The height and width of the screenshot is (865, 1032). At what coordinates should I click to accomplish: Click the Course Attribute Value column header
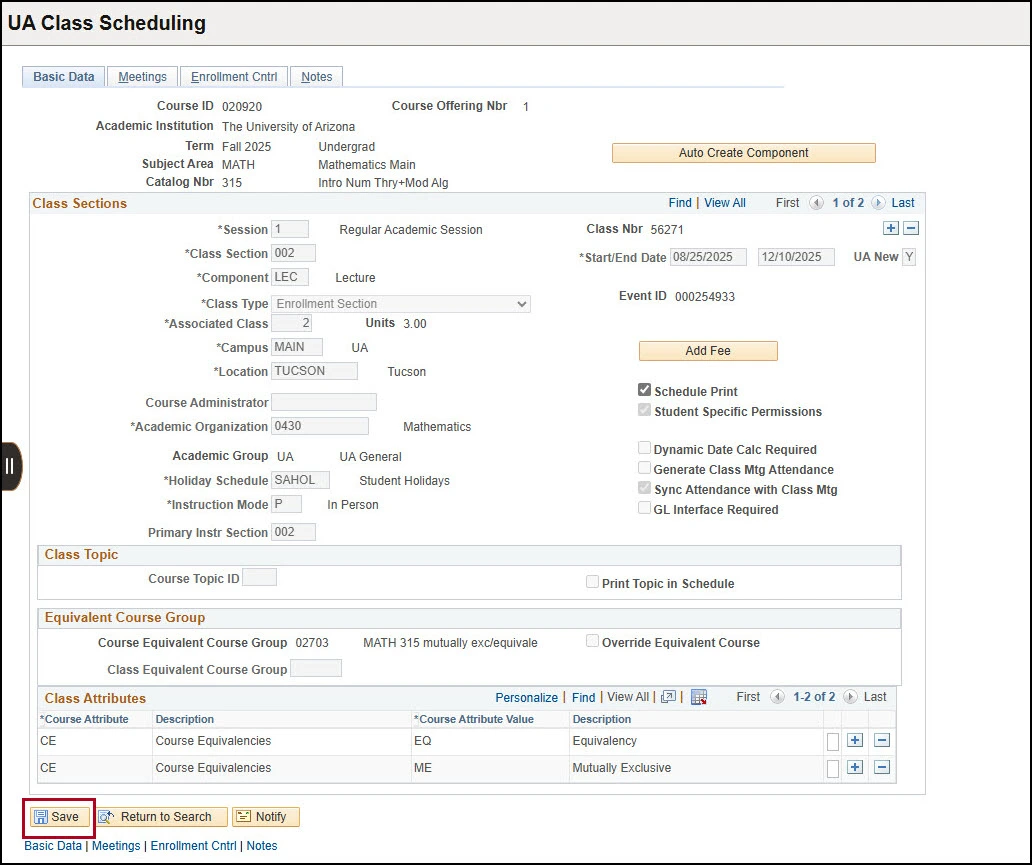[474, 719]
